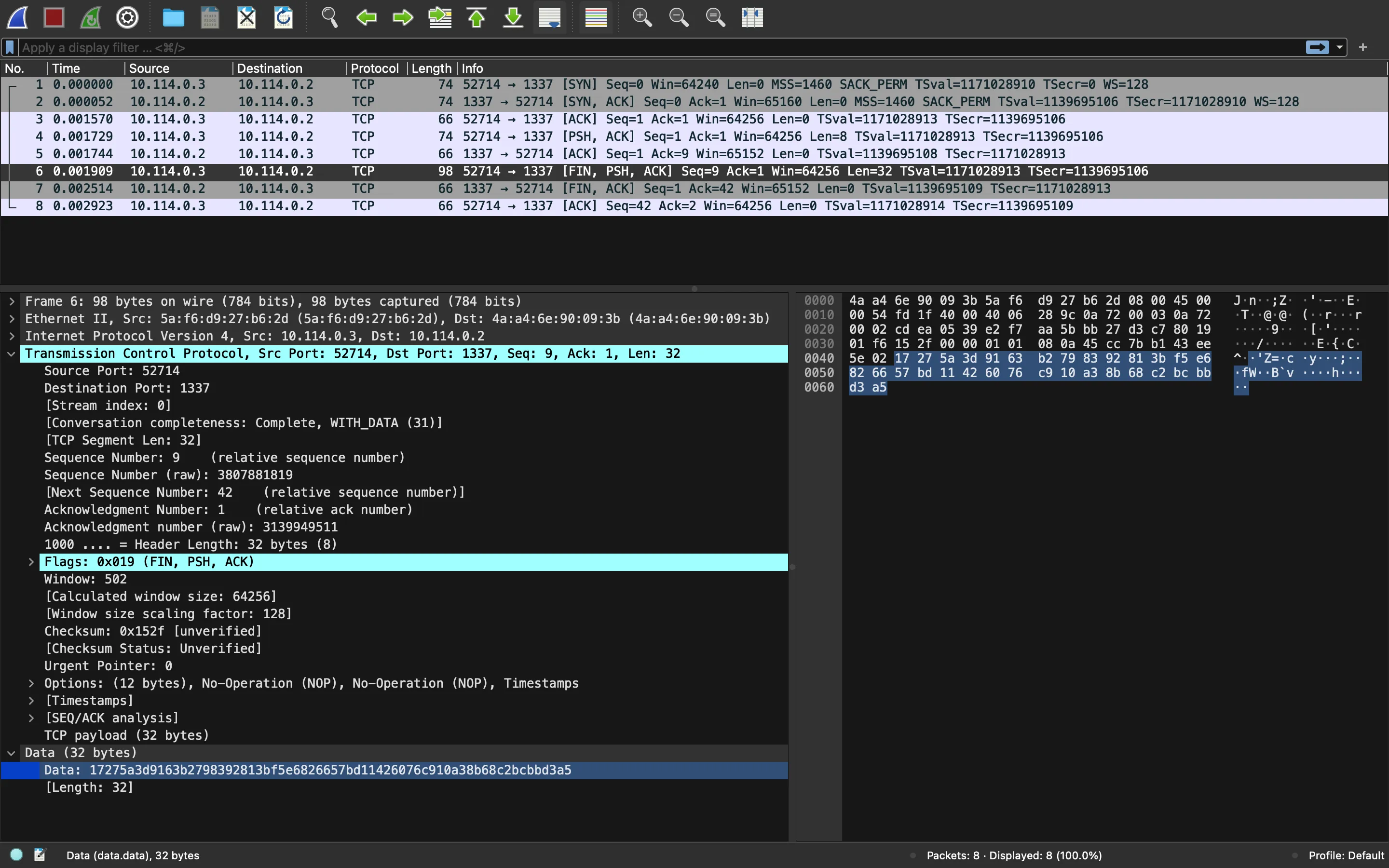Jump to the first packet arrow
The width and height of the screenshot is (1389, 868).
477,17
